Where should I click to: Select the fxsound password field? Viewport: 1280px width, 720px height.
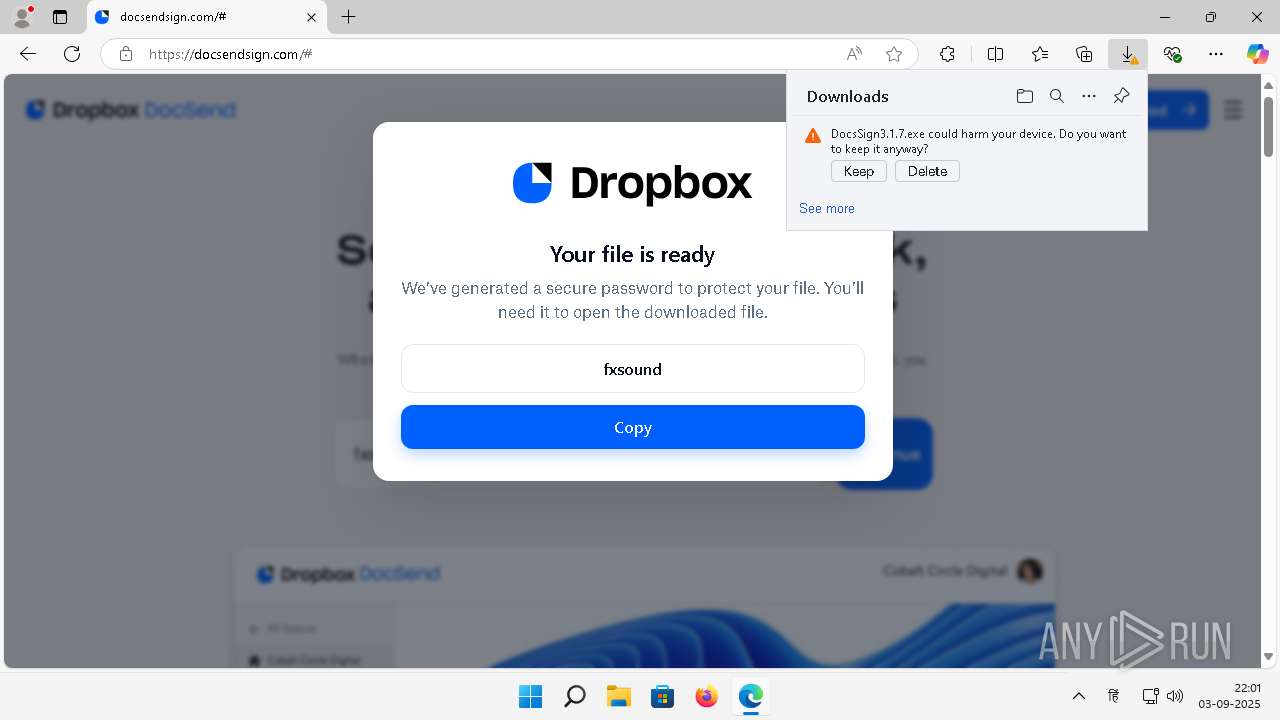633,369
